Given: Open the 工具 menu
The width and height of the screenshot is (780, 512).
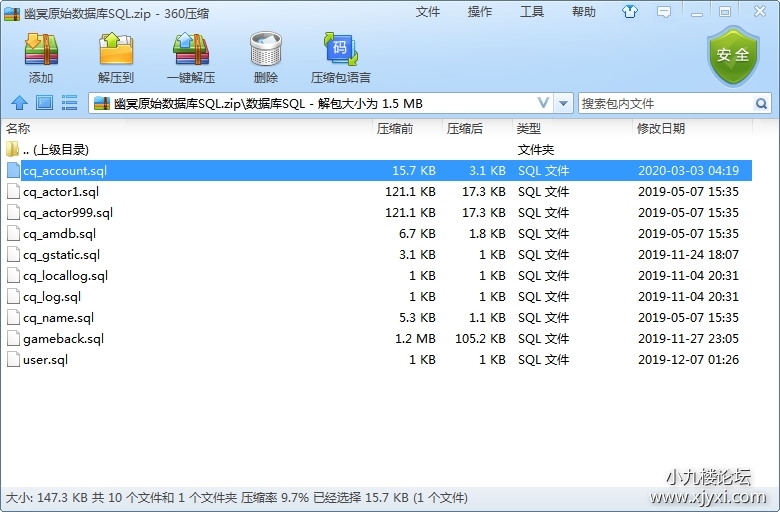Looking at the screenshot, I should pos(532,12).
